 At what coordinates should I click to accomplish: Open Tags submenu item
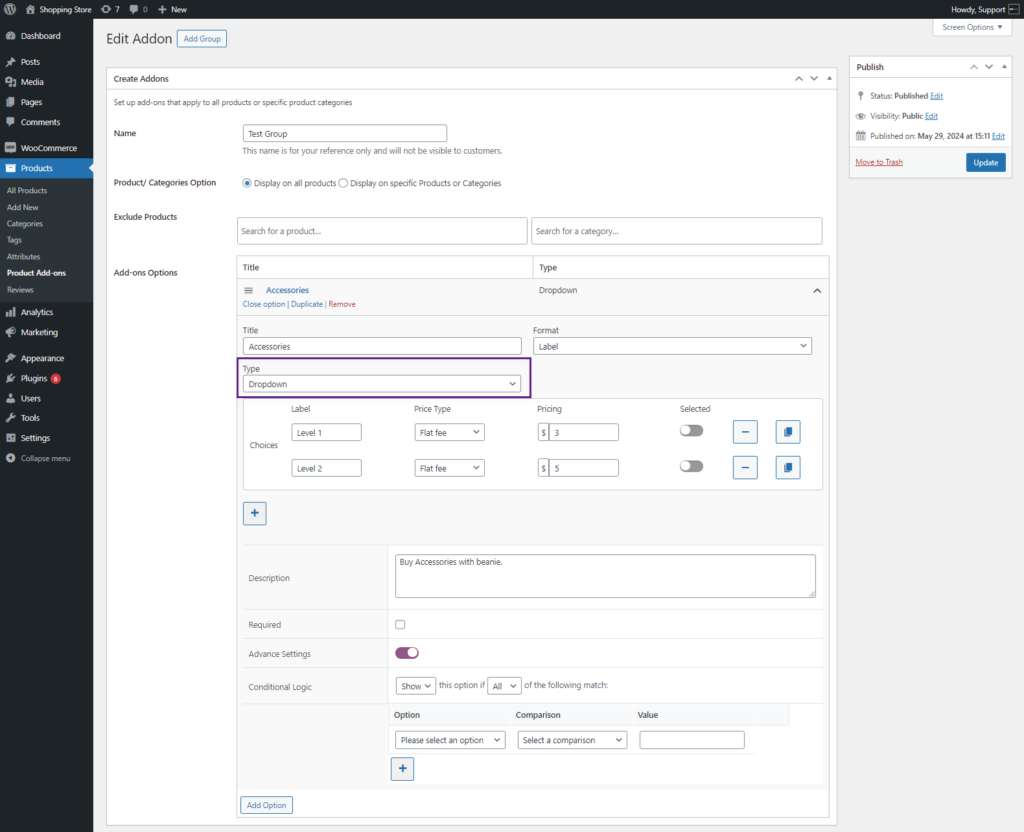coord(14,240)
